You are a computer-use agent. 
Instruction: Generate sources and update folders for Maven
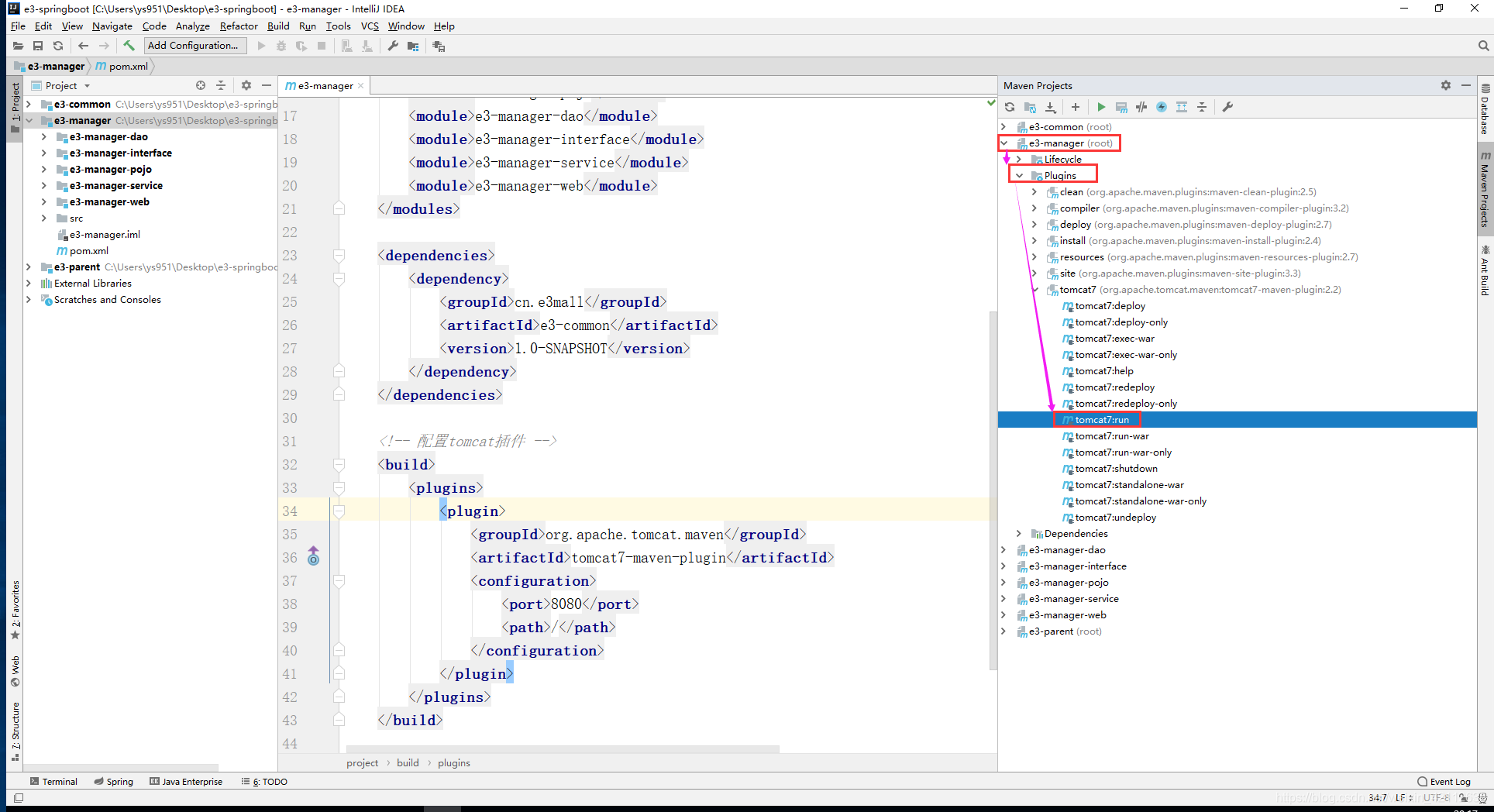click(1030, 107)
